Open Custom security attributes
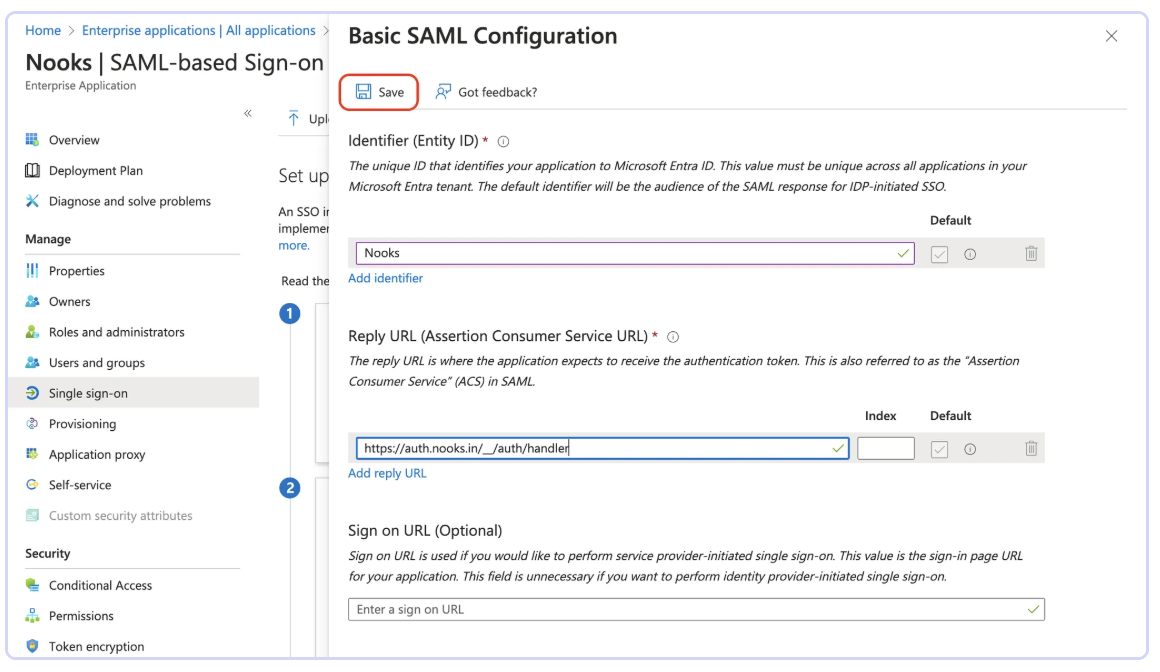Viewport: 1160px width, 672px height. 121,516
